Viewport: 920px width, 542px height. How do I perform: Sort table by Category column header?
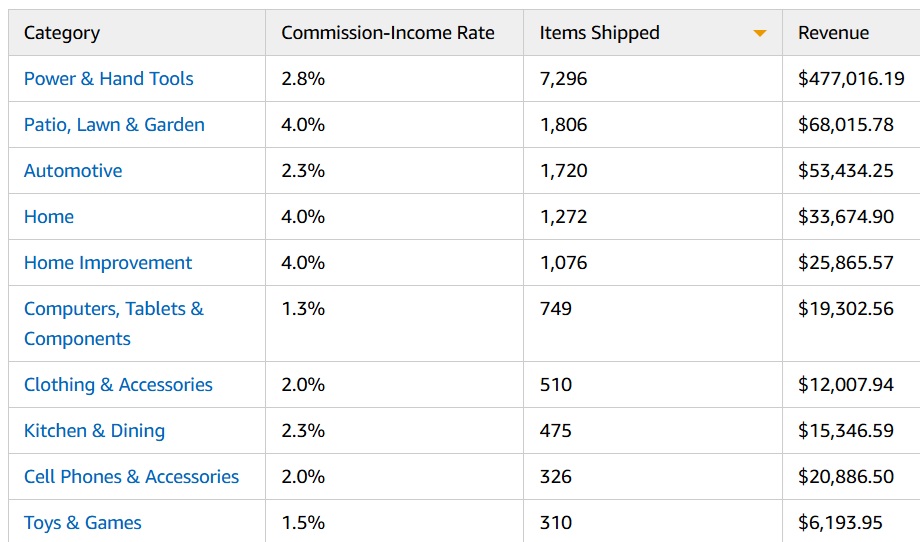[x=62, y=33]
